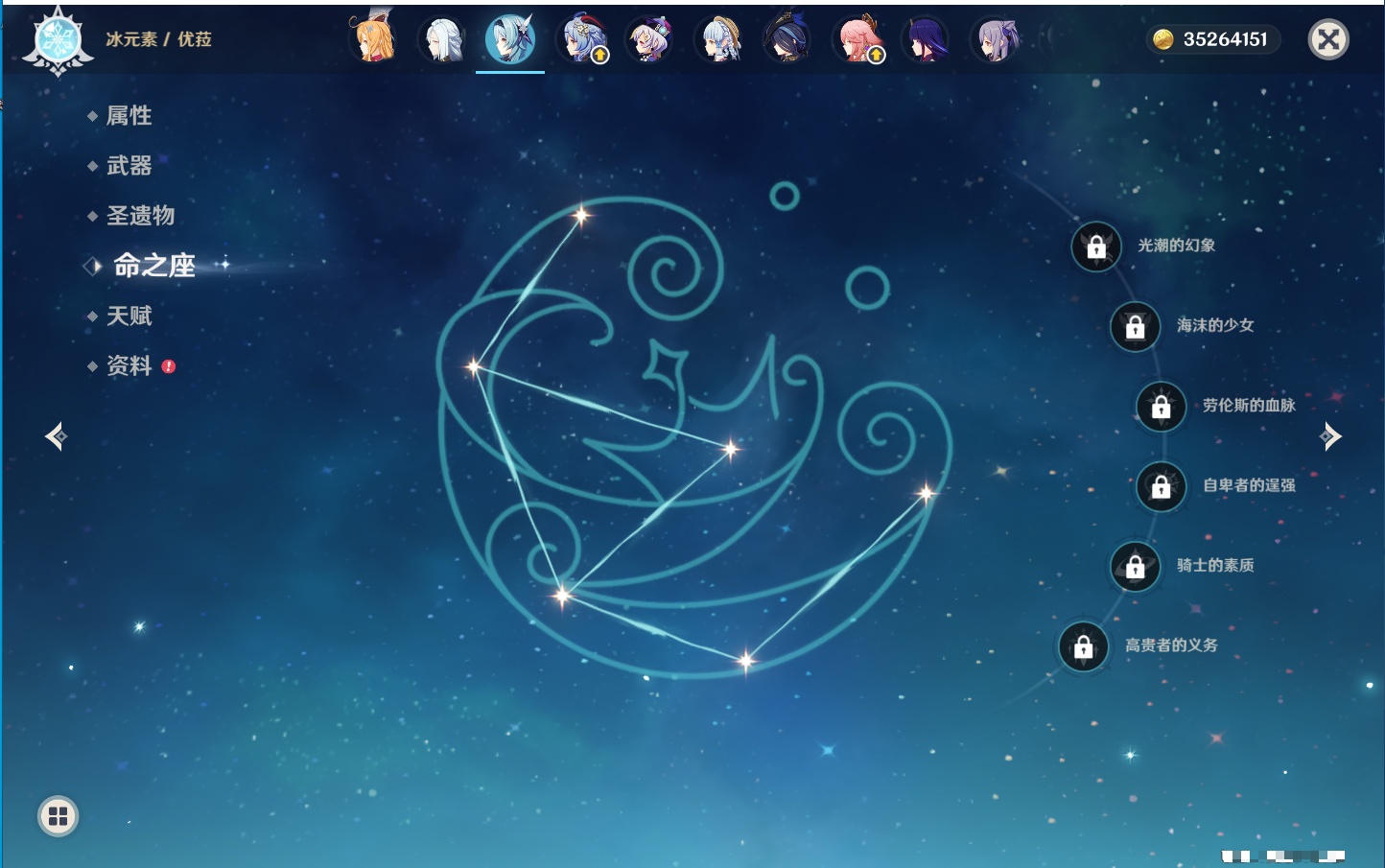Select the pink-haired avatar with upgrade arrow
Image resolution: width=1385 pixels, height=868 pixels.
tap(858, 40)
